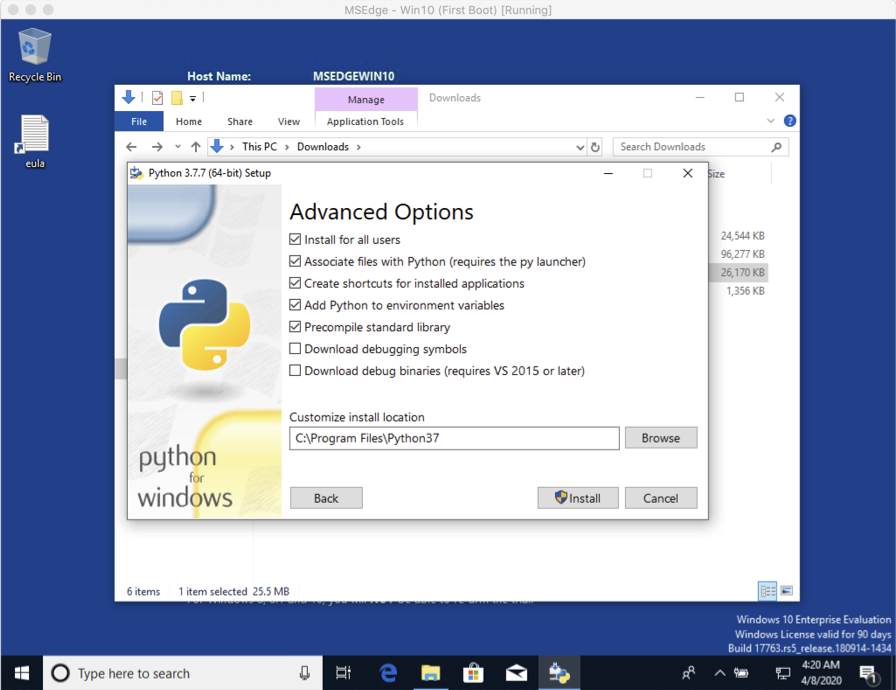The height and width of the screenshot is (690, 896).
Task: Switch to the View ribbon tab
Action: 288,121
